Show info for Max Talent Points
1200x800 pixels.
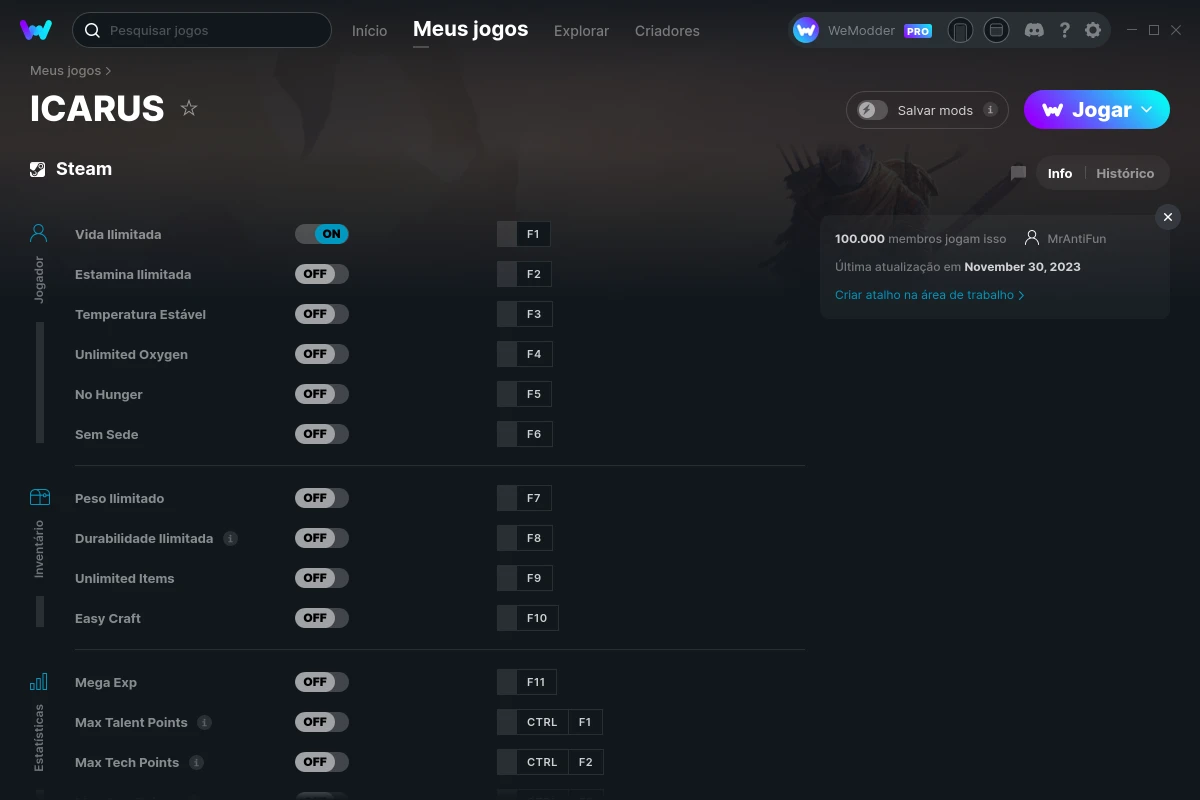click(204, 722)
